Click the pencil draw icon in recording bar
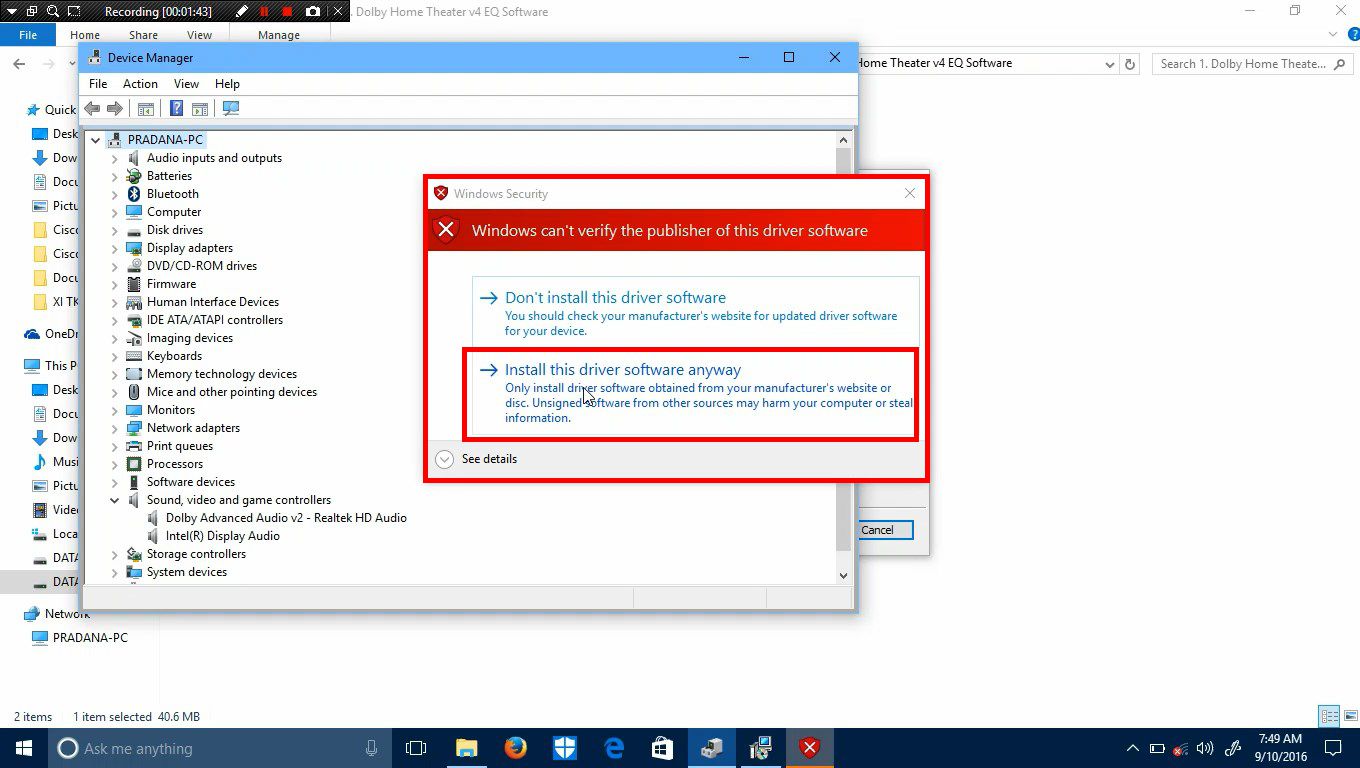Screen dimensions: 1360x768 tap(242, 12)
